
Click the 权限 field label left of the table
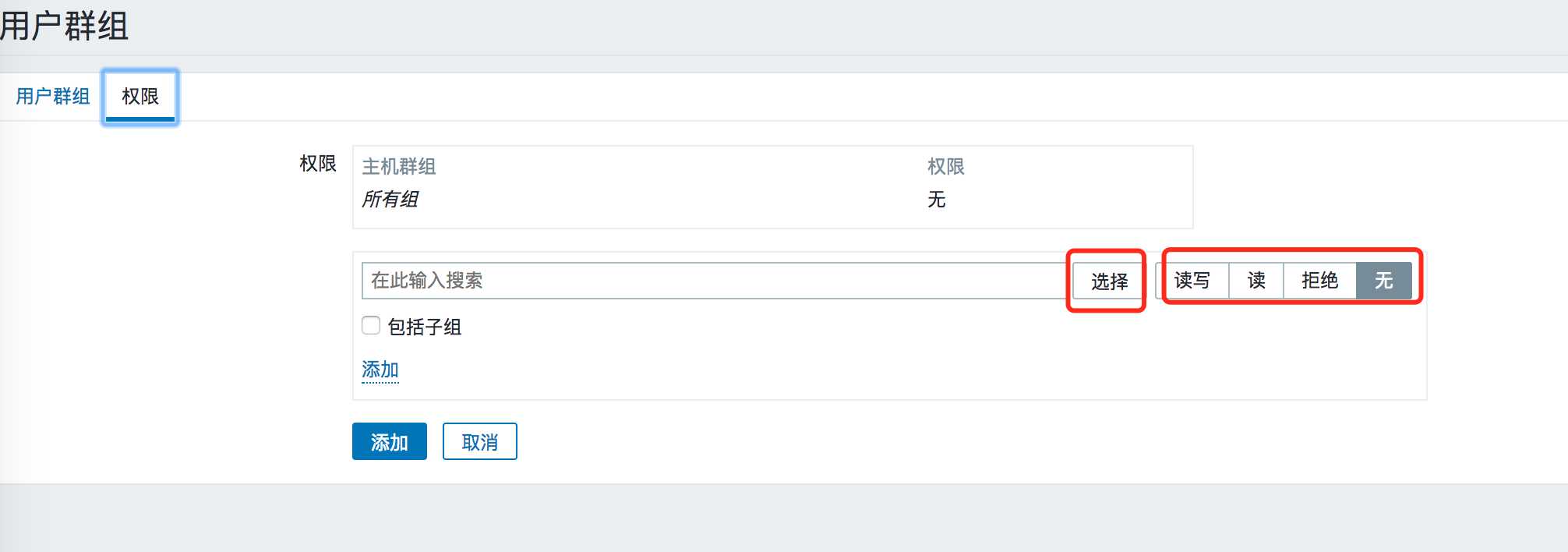[x=318, y=164]
